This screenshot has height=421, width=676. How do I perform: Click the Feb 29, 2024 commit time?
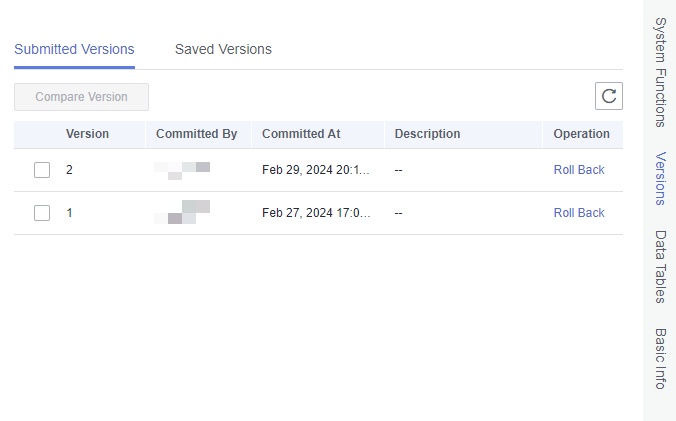316,170
